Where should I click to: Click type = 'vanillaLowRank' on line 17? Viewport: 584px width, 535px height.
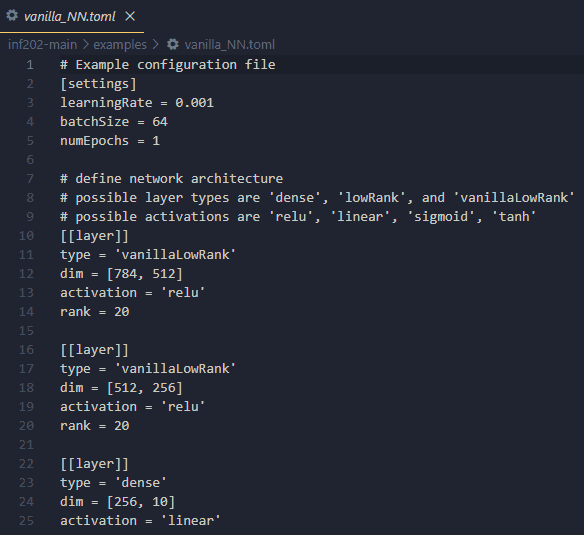tap(148, 369)
